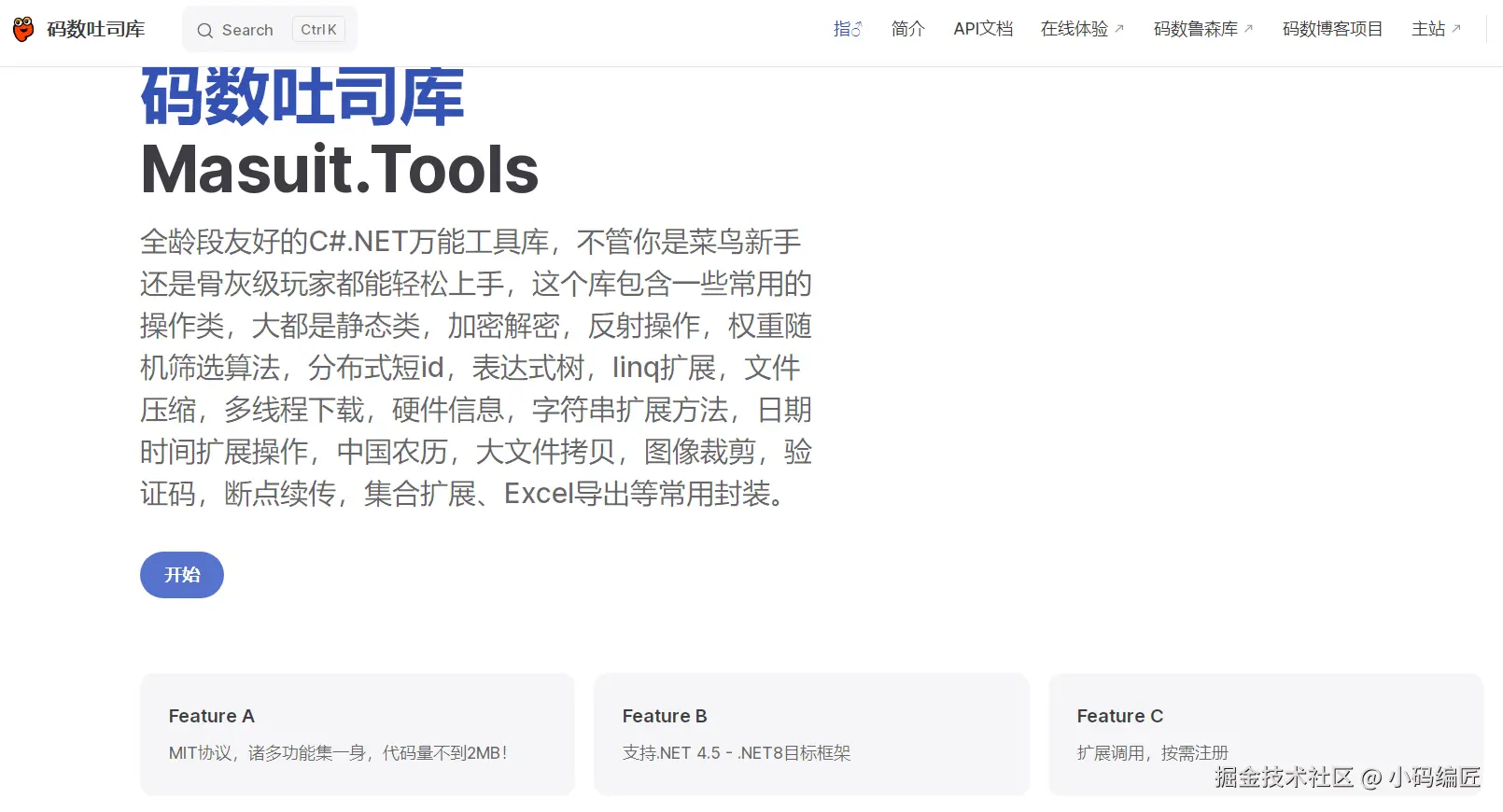Open the 码数吐司库 site title link

[x=96, y=29]
